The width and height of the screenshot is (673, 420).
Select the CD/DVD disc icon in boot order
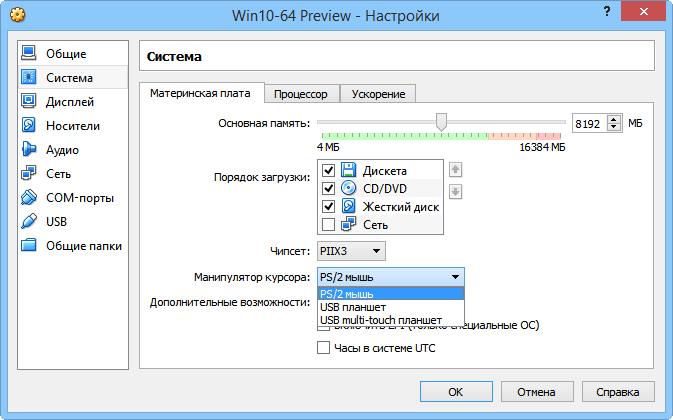(x=349, y=188)
